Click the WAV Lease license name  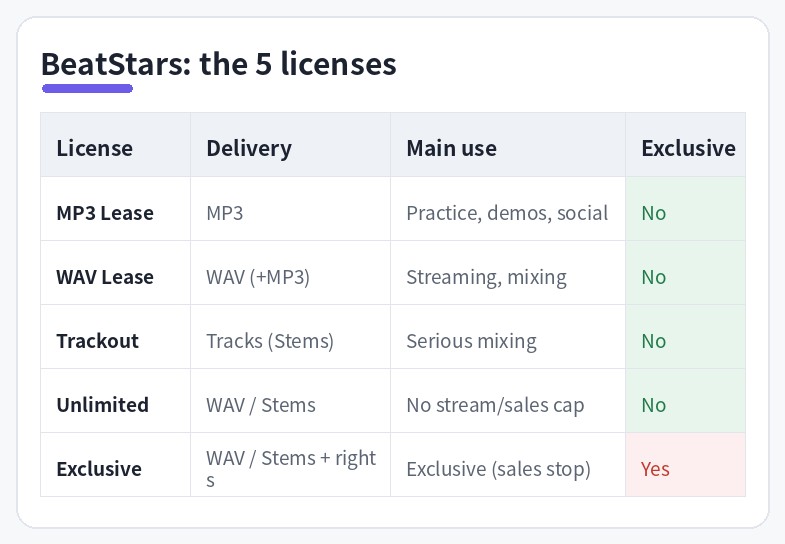coord(105,277)
